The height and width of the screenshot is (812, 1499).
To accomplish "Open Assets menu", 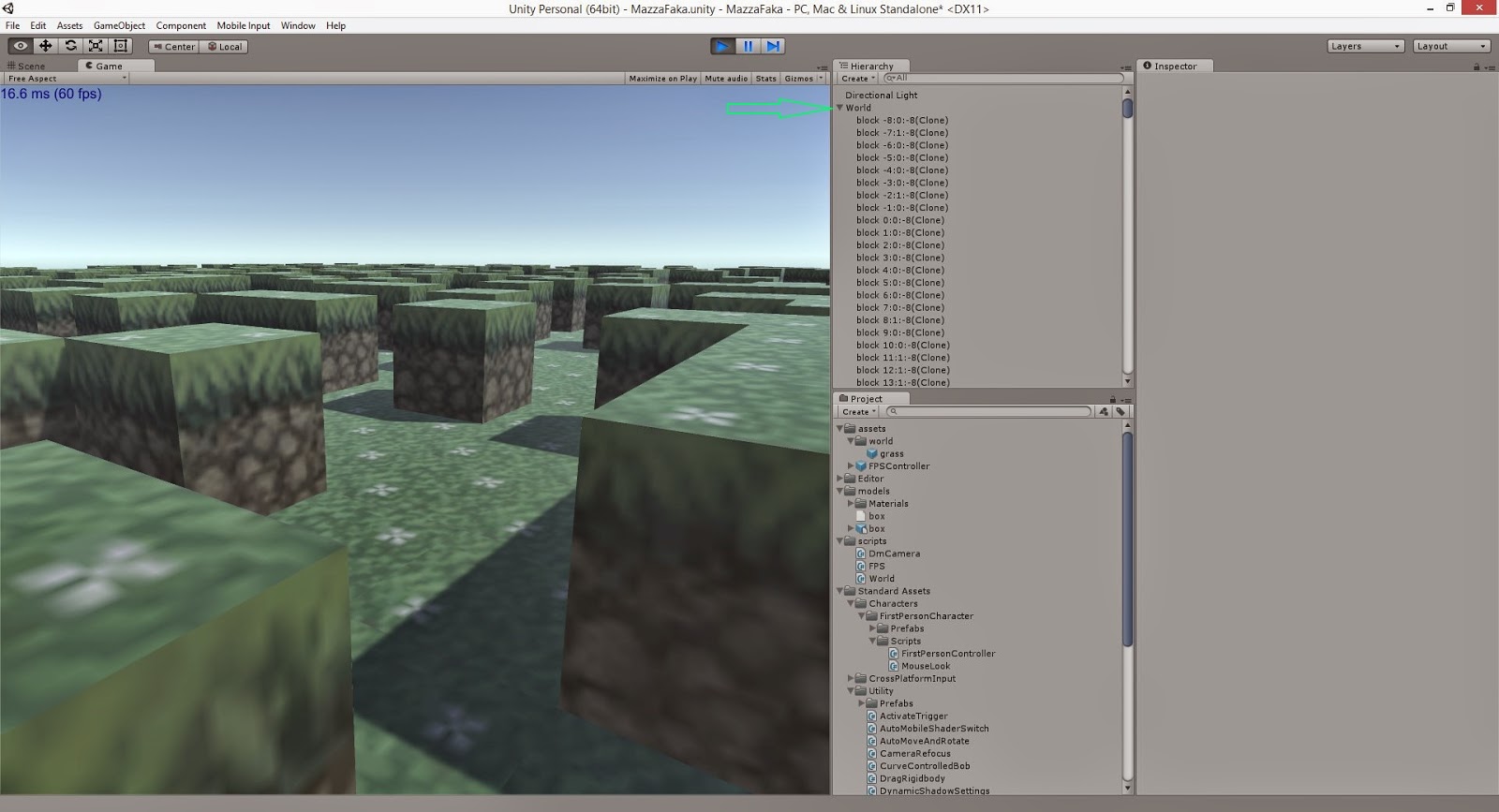I will coord(69,25).
